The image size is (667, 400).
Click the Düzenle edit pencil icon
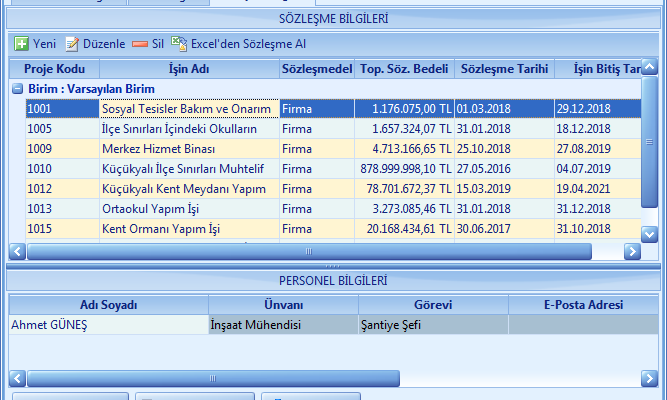(x=72, y=44)
